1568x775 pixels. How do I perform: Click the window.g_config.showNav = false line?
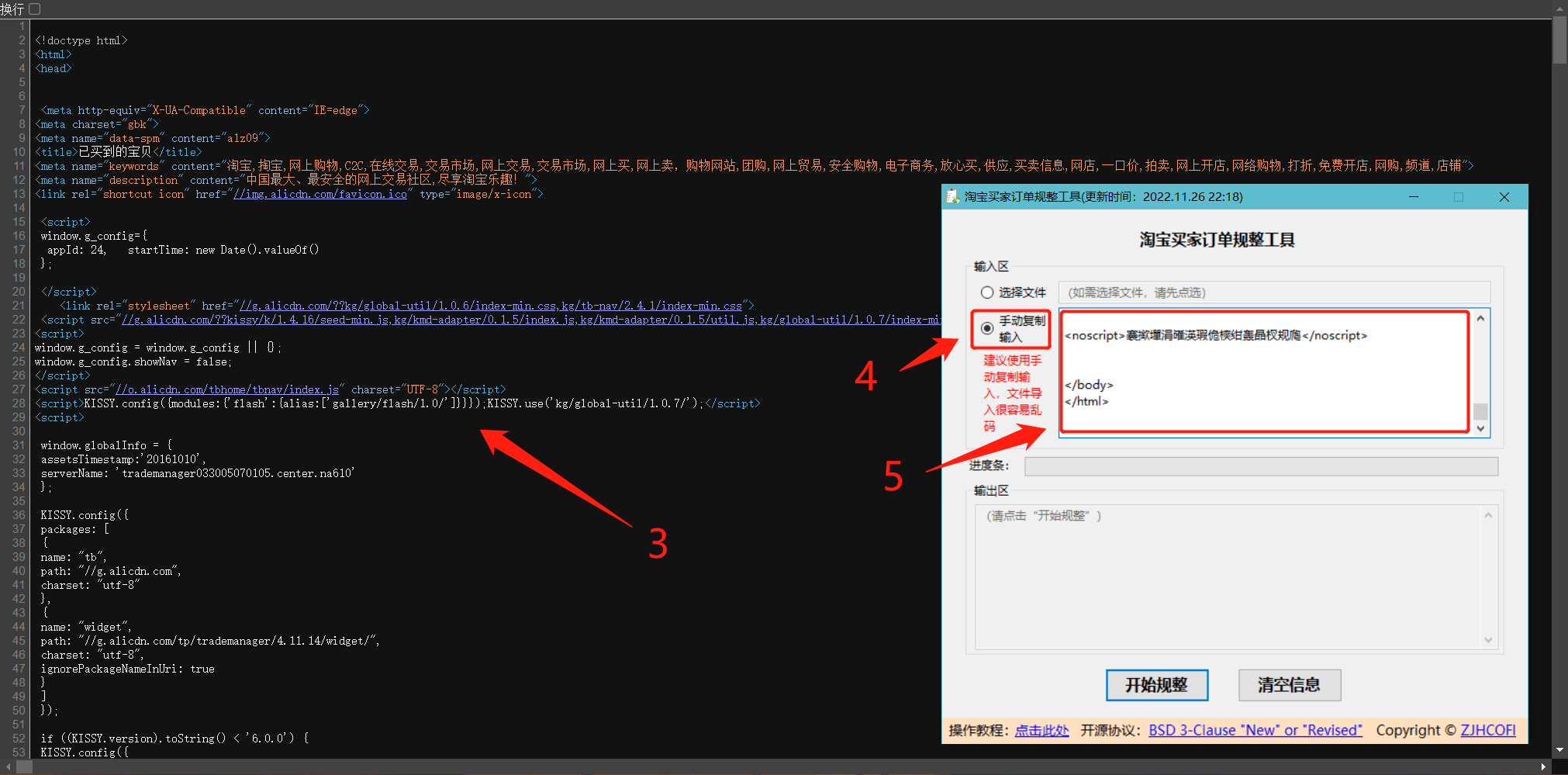pos(133,362)
